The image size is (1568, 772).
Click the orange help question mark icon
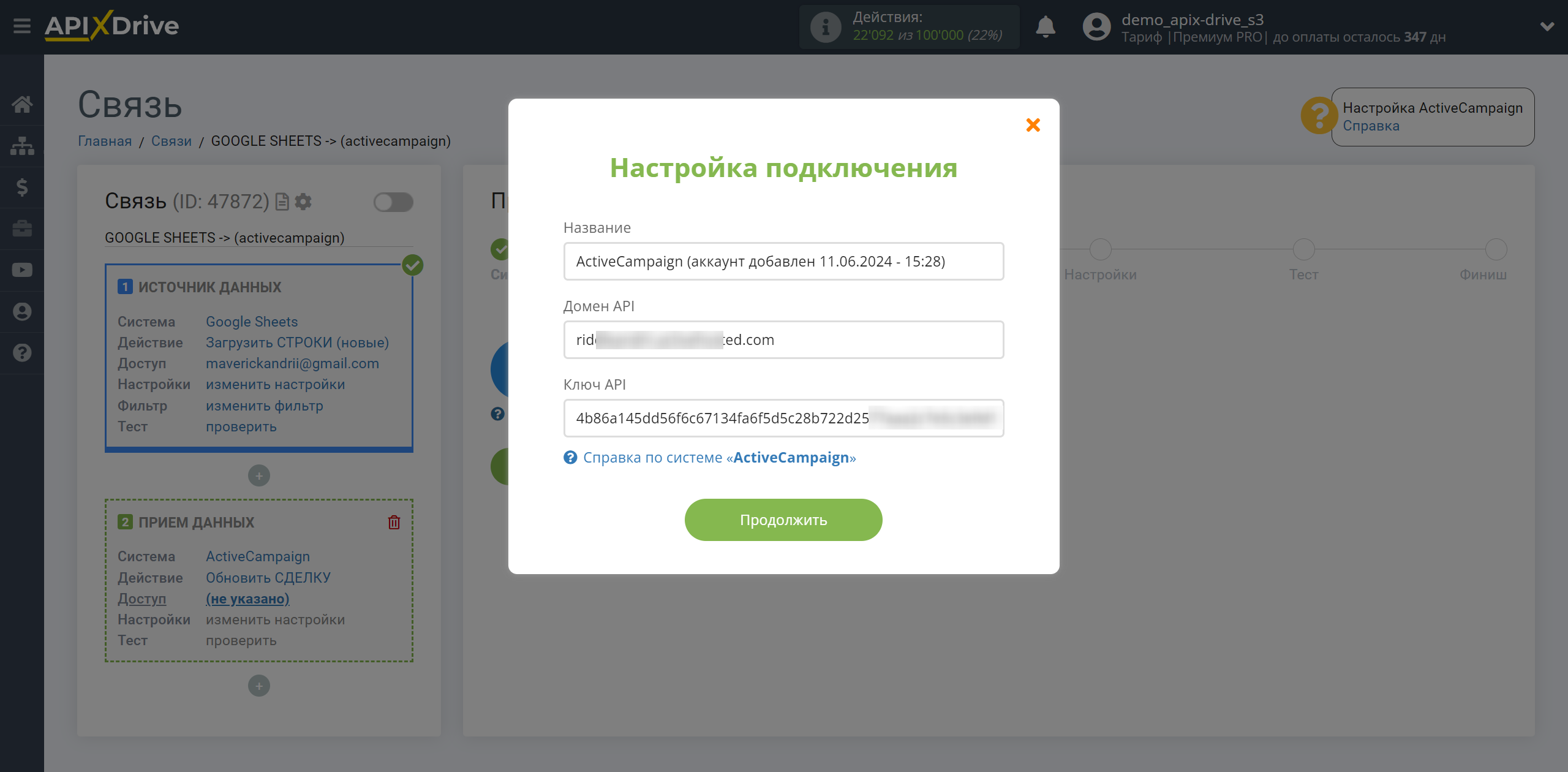[x=1319, y=115]
